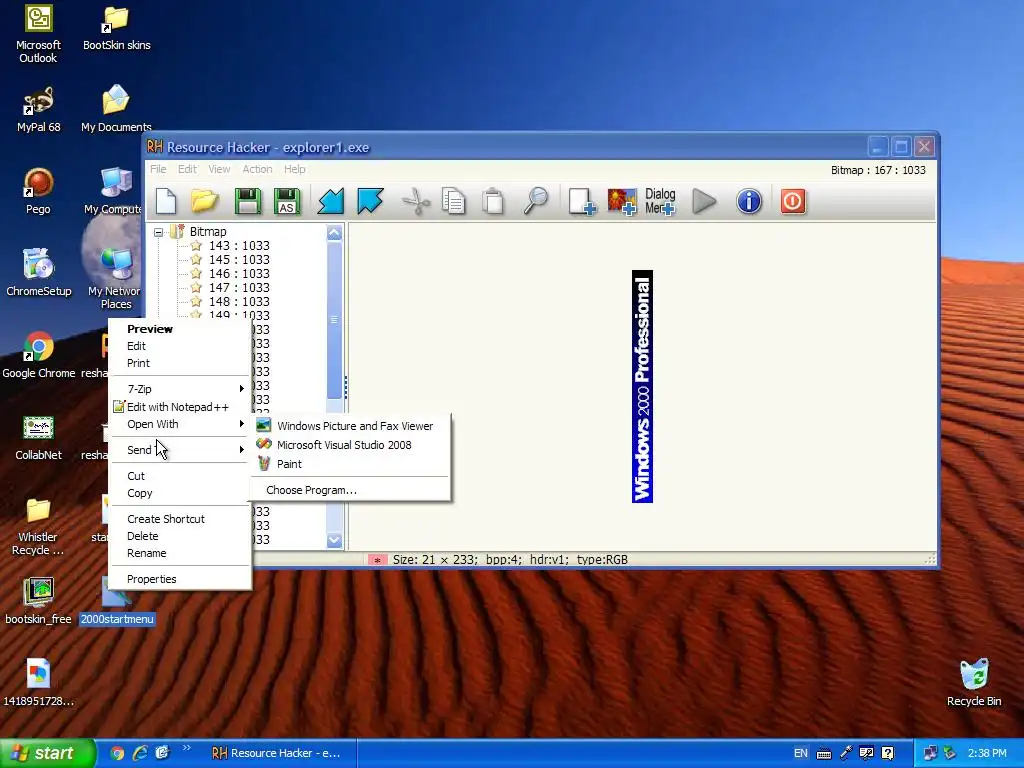Click the Add image resource icon
This screenshot has height=768, width=1024.
click(x=621, y=201)
